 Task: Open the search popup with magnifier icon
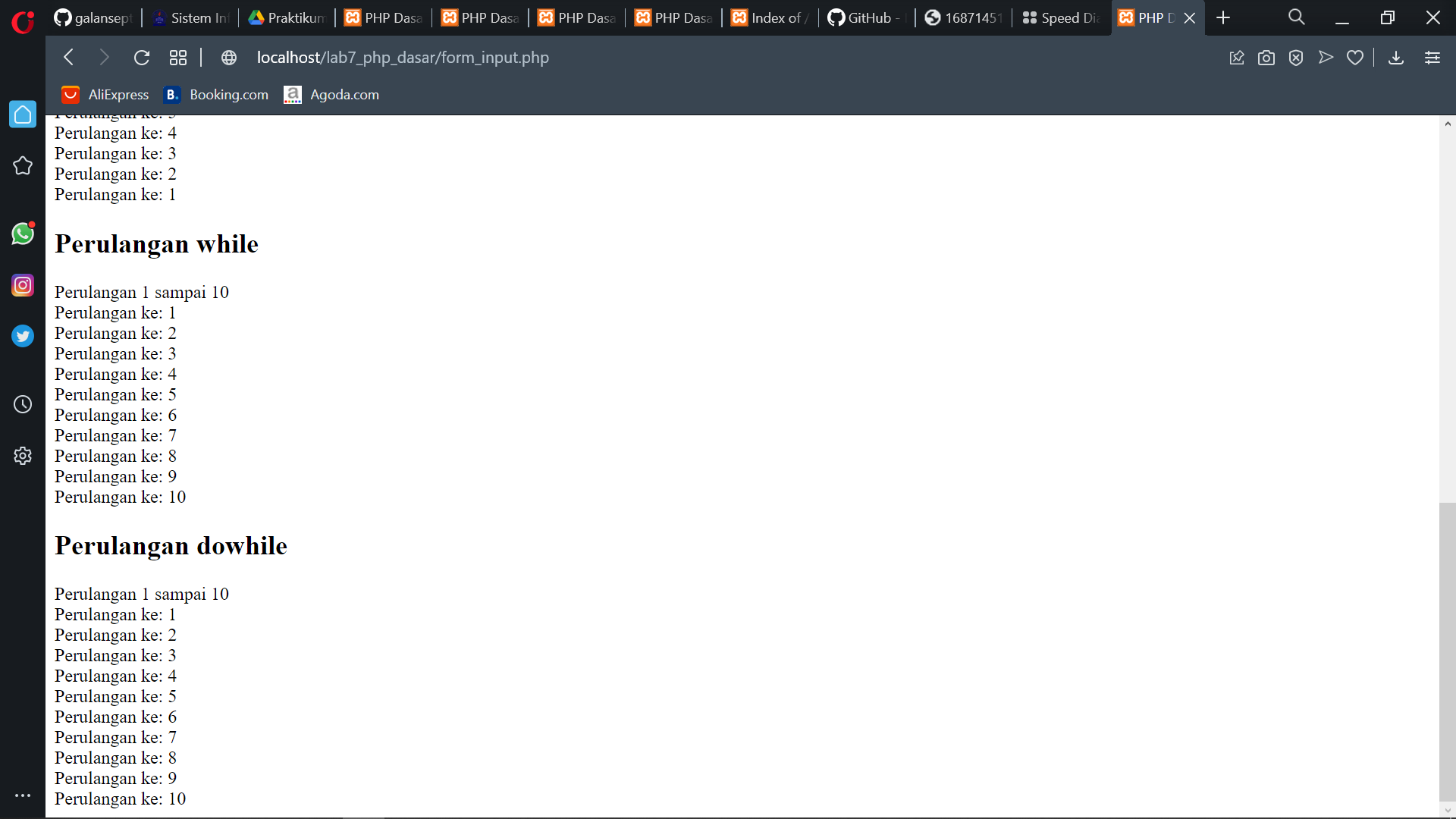(1296, 17)
